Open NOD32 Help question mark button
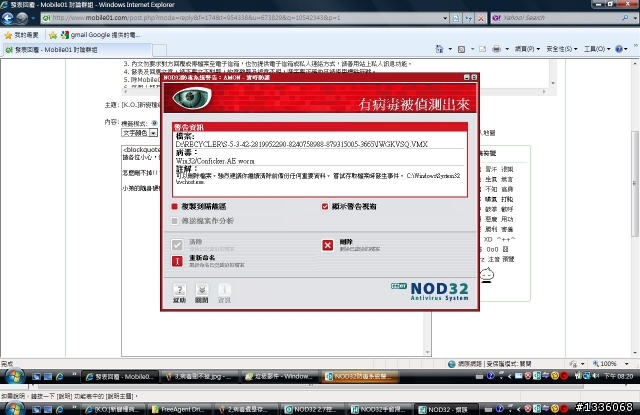Screen dimensions: 640x415 [179, 290]
